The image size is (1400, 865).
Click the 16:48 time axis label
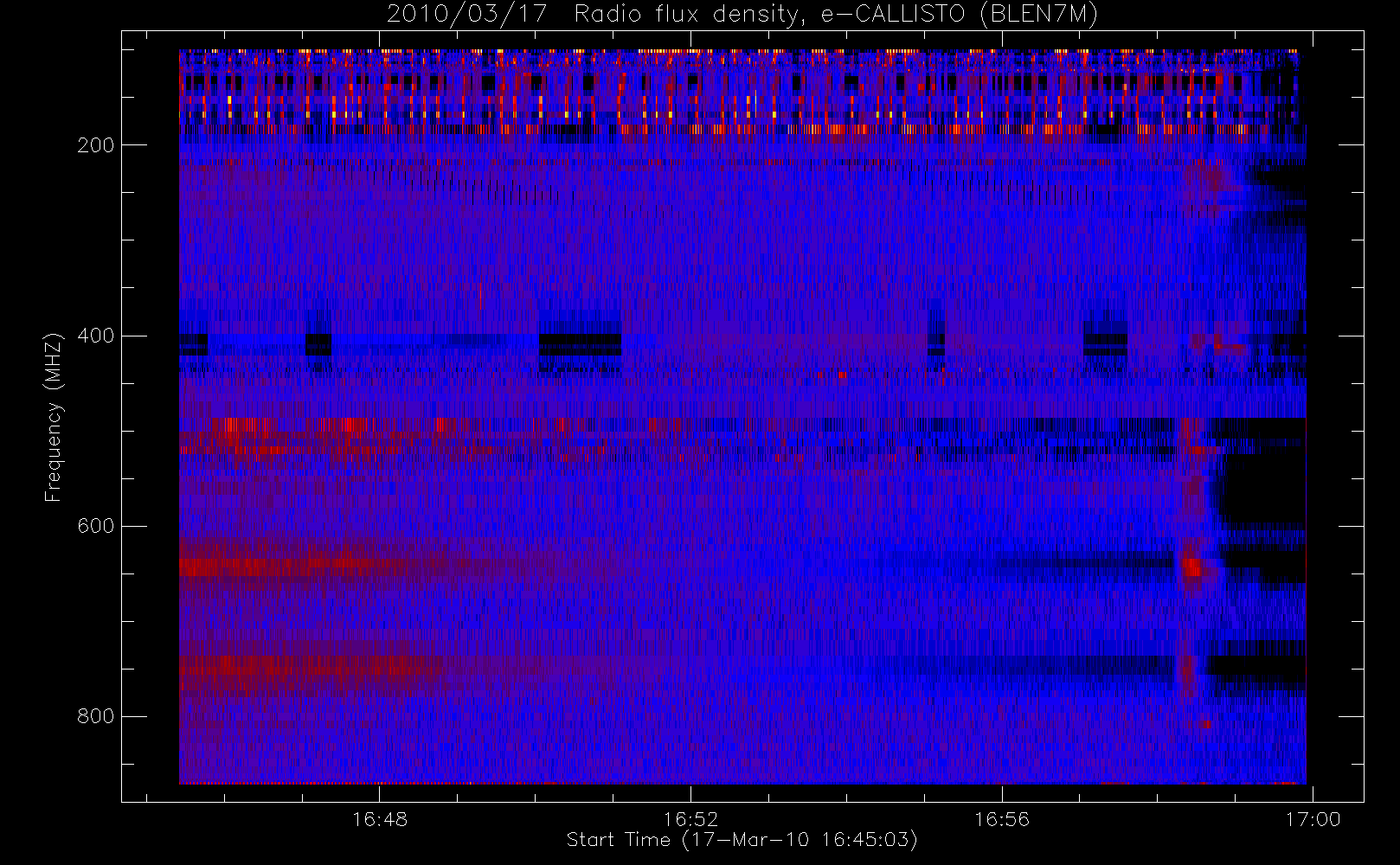[380, 819]
